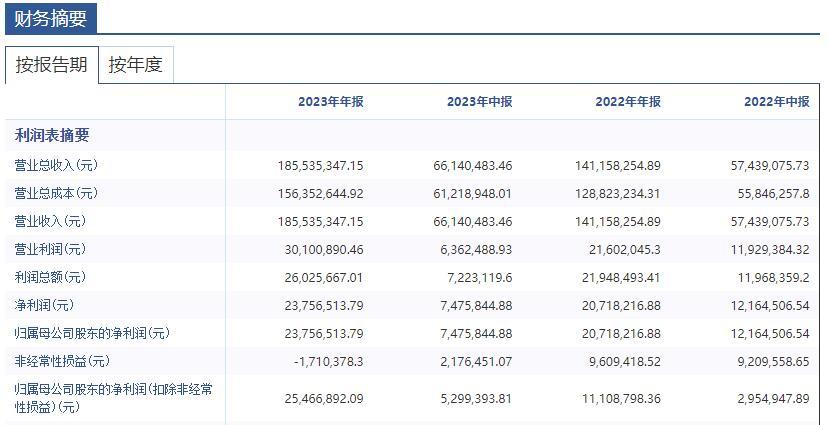Image resolution: width=830 pixels, height=425 pixels.
Task: Select the value 156,352,644.92
Action: tap(321, 194)
